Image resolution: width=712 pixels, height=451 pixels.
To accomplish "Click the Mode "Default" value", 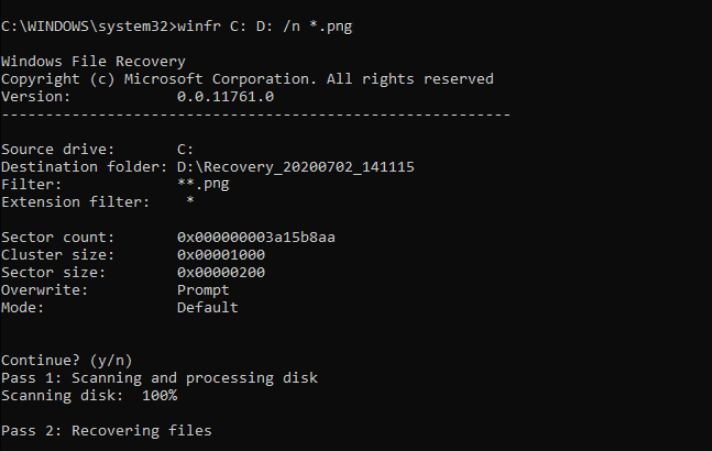I will coord(207,307).
